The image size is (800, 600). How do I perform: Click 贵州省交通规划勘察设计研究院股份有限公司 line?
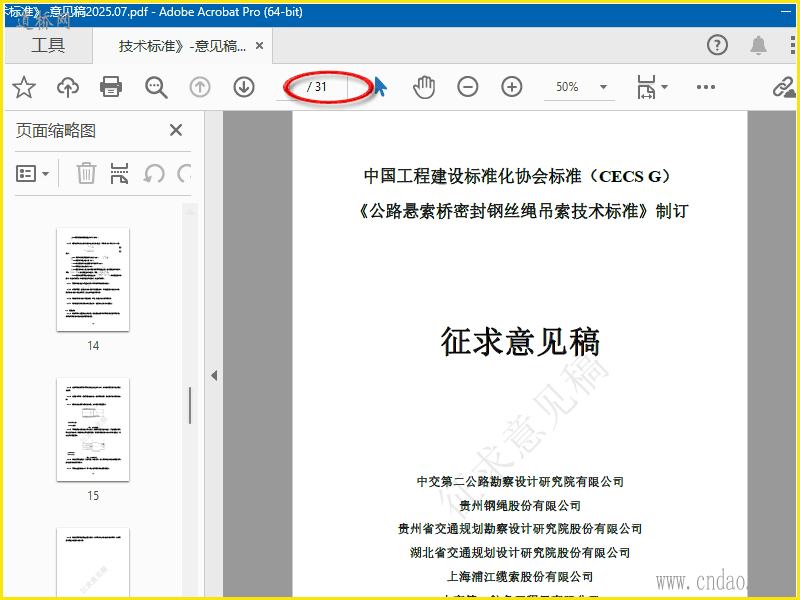point(520,529)
